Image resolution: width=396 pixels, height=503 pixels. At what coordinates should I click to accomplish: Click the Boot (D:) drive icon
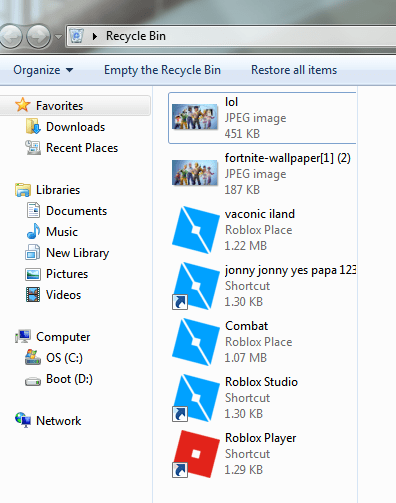(33, 380)
